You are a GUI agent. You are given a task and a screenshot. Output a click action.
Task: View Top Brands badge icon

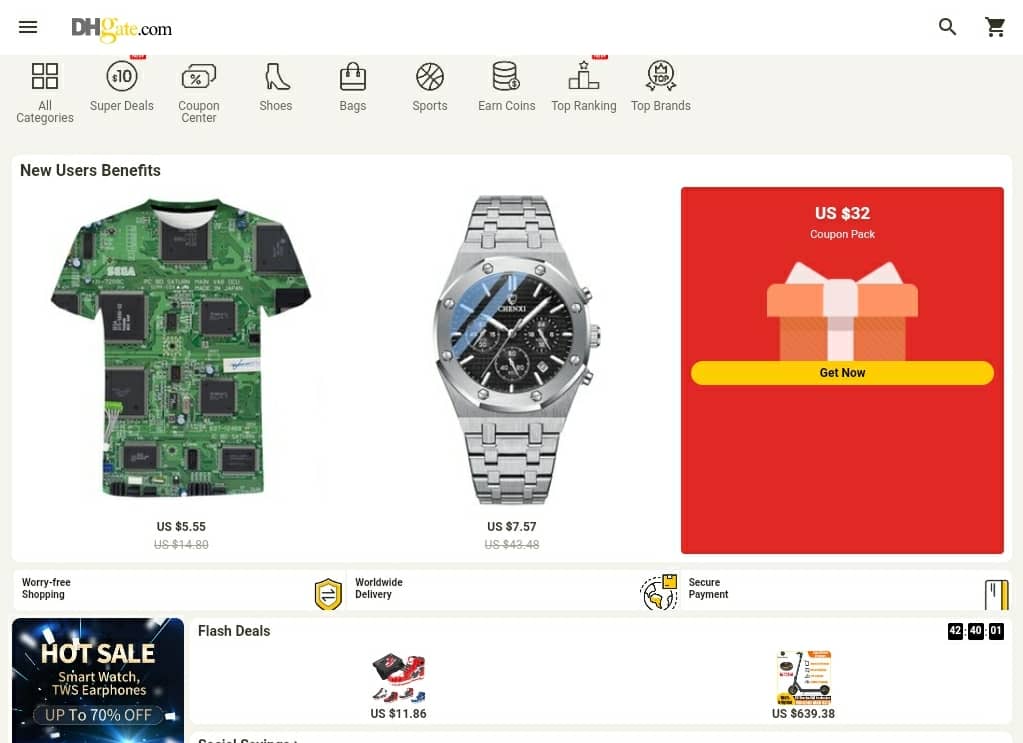coord(661,76)
